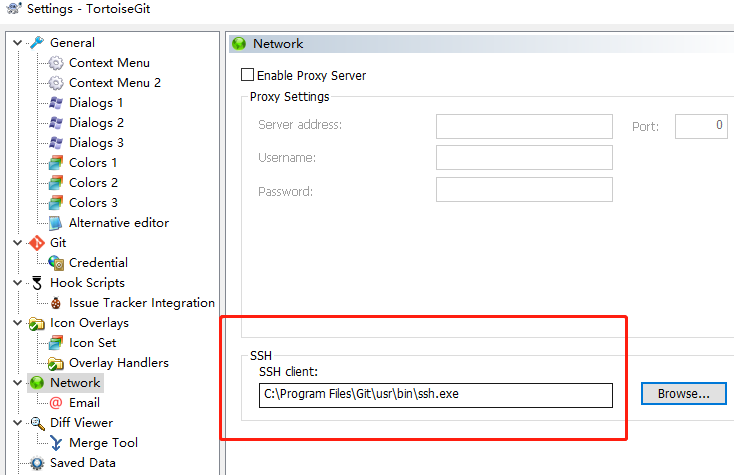Click the Alternative editor document icon
Viewport: 734px width, 475px height.
(56, 223)
